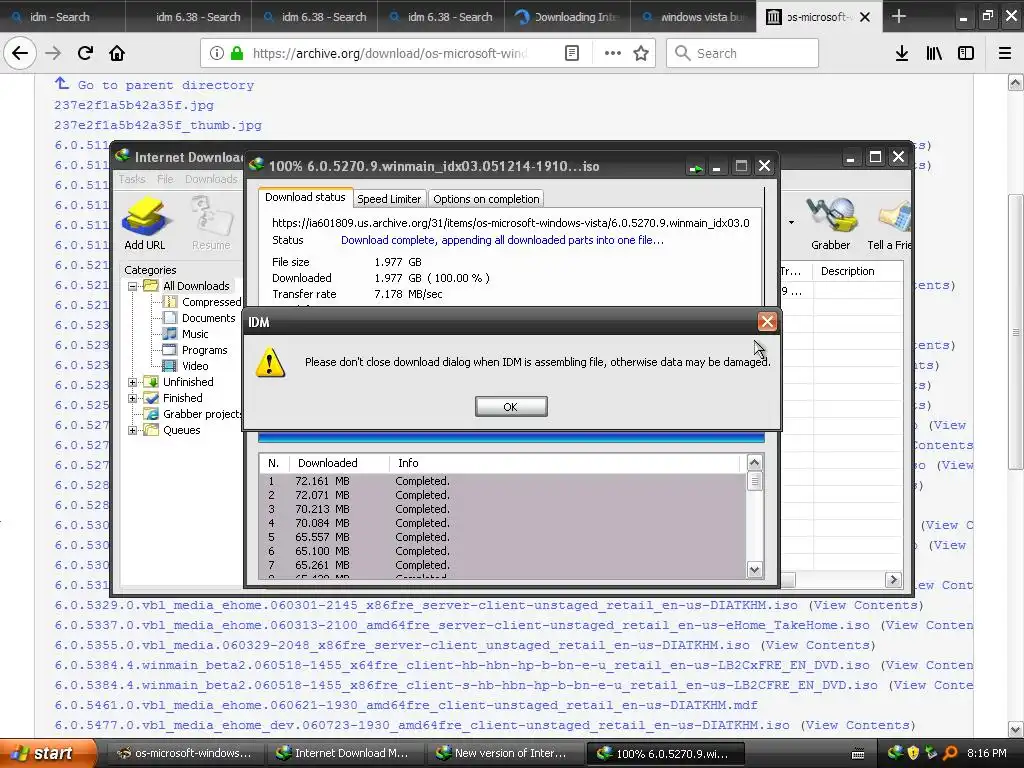Select Grabber projects in the tree
Screen dimensions: 1024x768
(x=202, y=414)
